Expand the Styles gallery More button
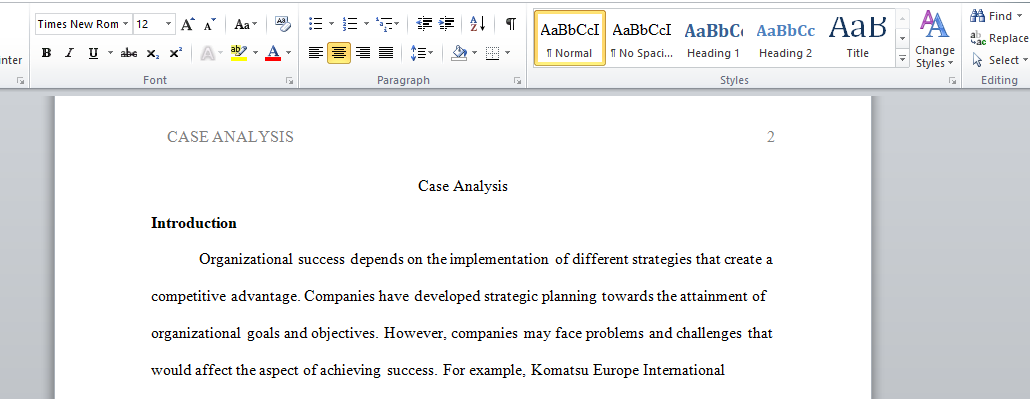The height and width of the screenshot is (399, 1030). pyautogui.click(x=902, y=60)
